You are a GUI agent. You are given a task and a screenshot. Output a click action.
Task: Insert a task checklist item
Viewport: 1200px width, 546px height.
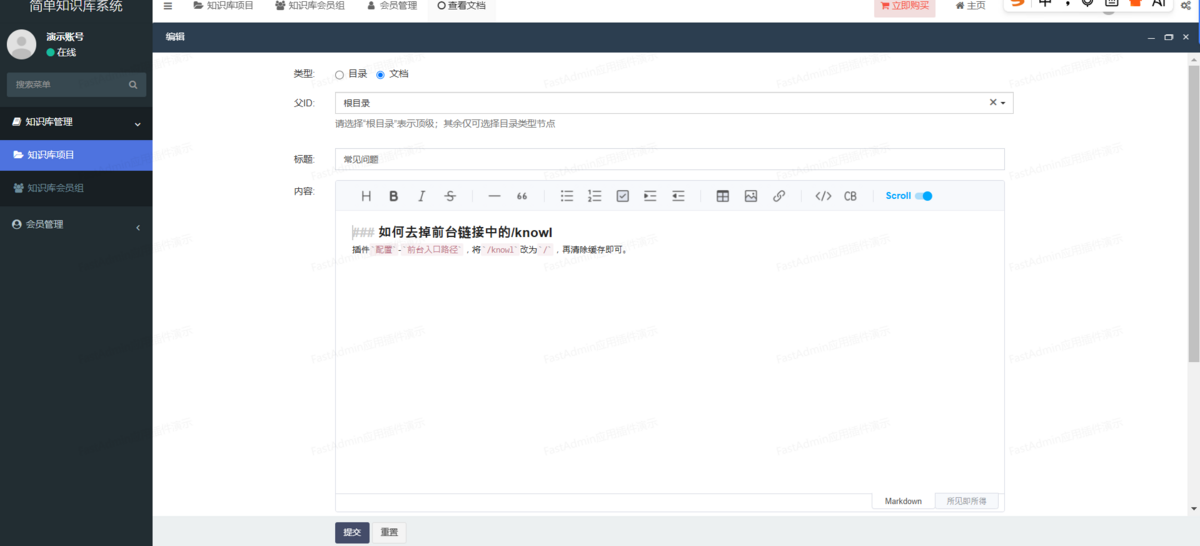[623, 196]
